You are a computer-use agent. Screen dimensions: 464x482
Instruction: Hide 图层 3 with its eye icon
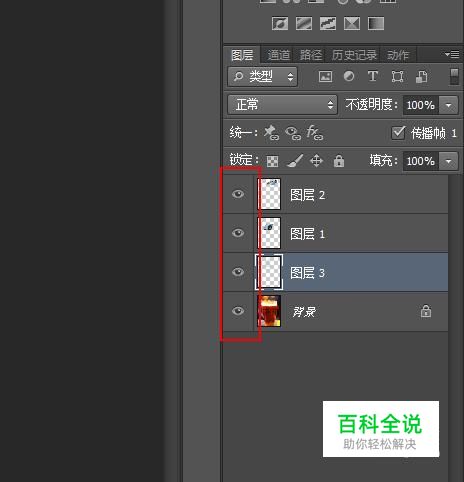[238, 272]
